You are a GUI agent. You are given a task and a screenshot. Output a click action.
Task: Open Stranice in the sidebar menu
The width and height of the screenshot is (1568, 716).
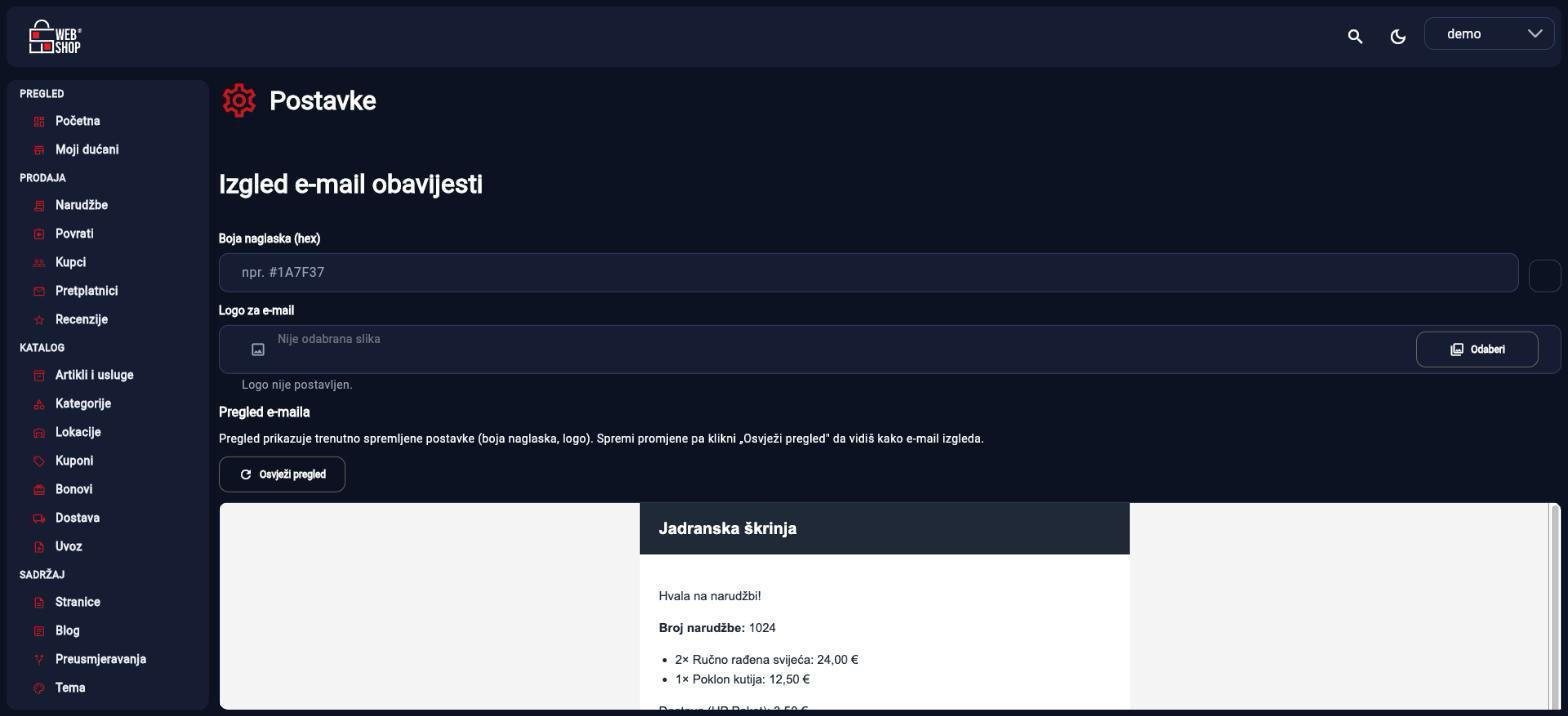pos(77,602)
